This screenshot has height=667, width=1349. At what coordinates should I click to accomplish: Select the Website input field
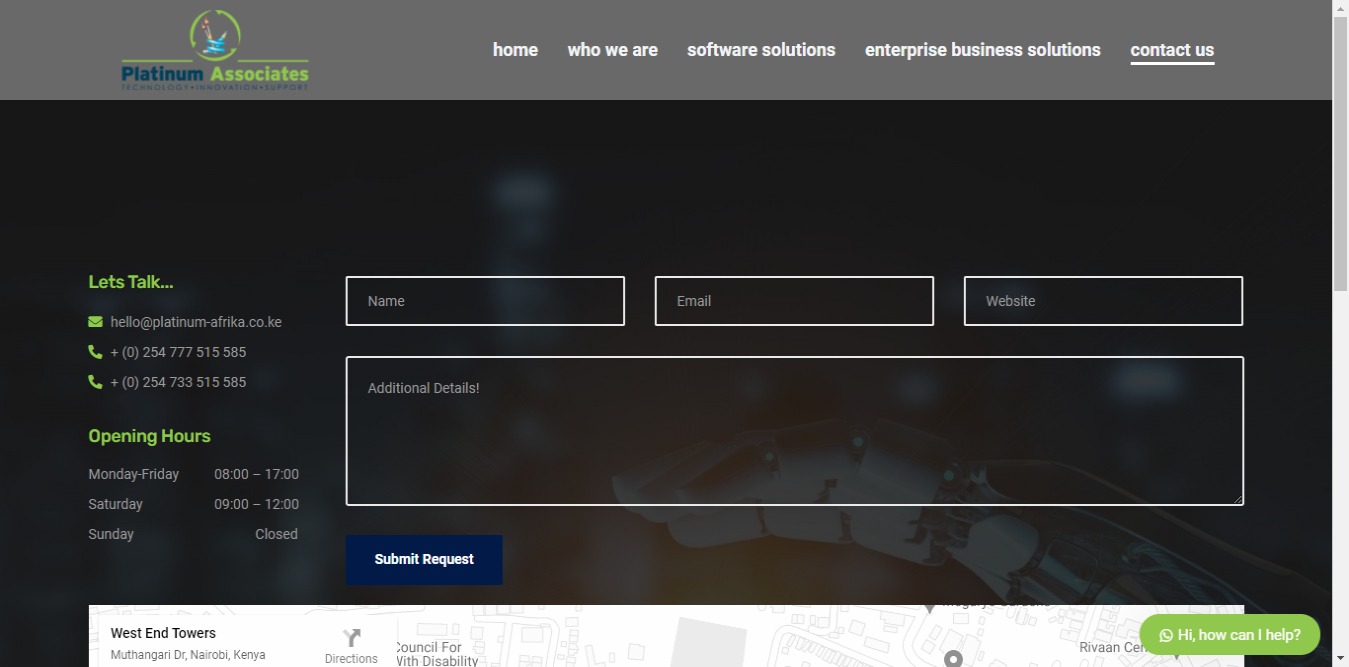1103,301
